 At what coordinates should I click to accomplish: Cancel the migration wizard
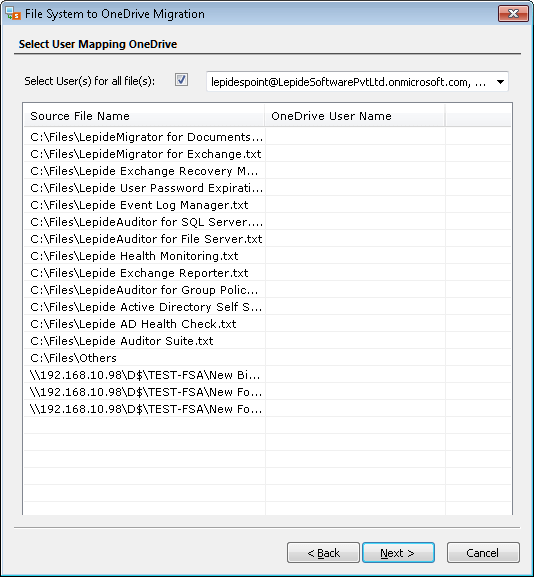(x=483, y=552)
